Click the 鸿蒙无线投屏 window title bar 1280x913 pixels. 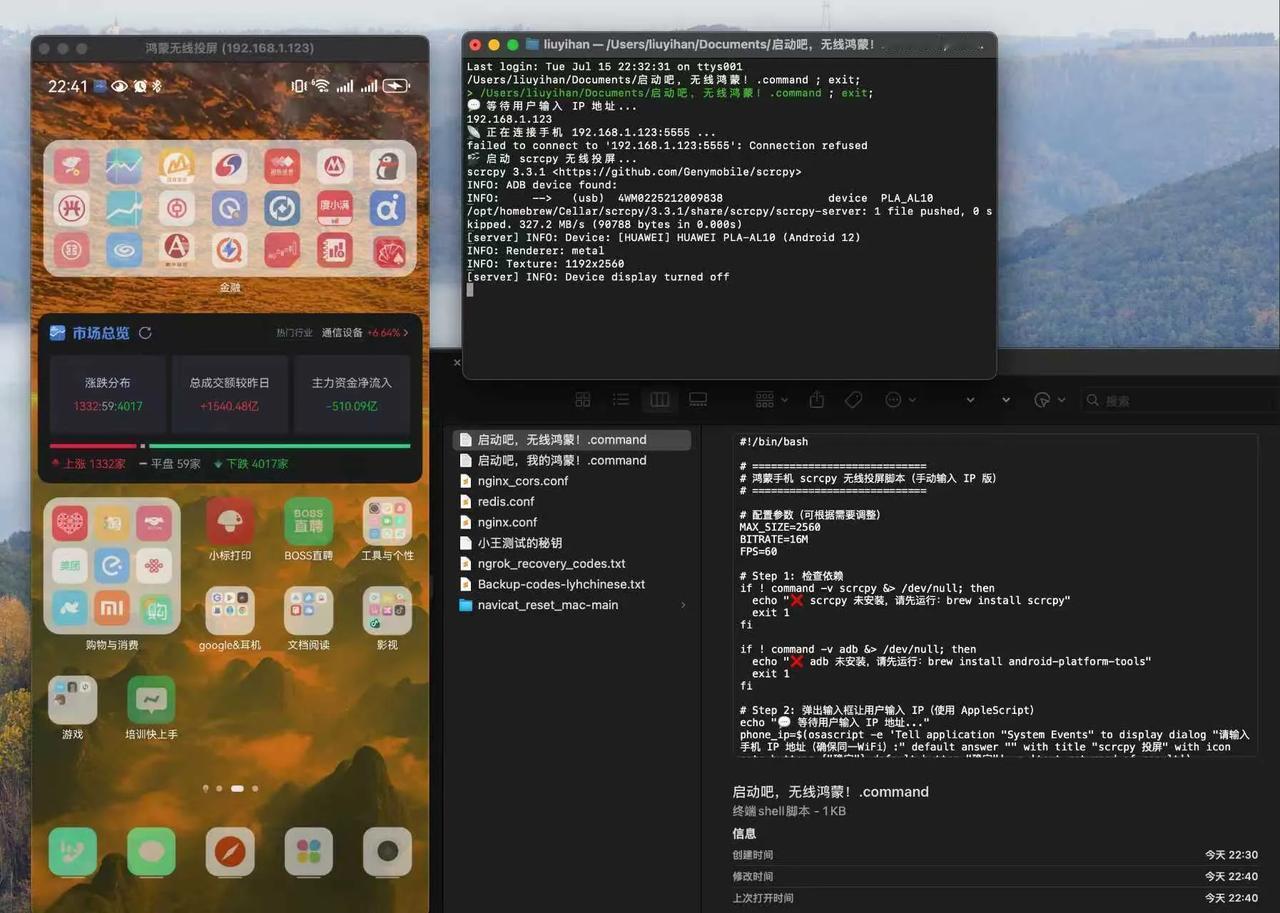coord(230,48)
